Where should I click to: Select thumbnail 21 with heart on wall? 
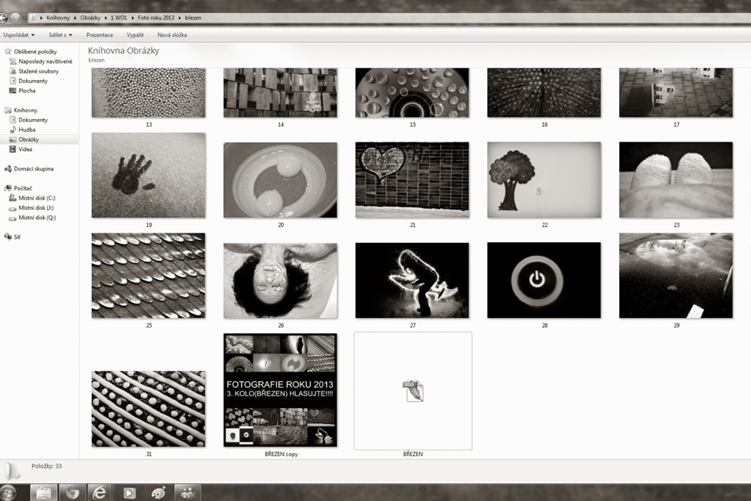(x=412, y=180)
